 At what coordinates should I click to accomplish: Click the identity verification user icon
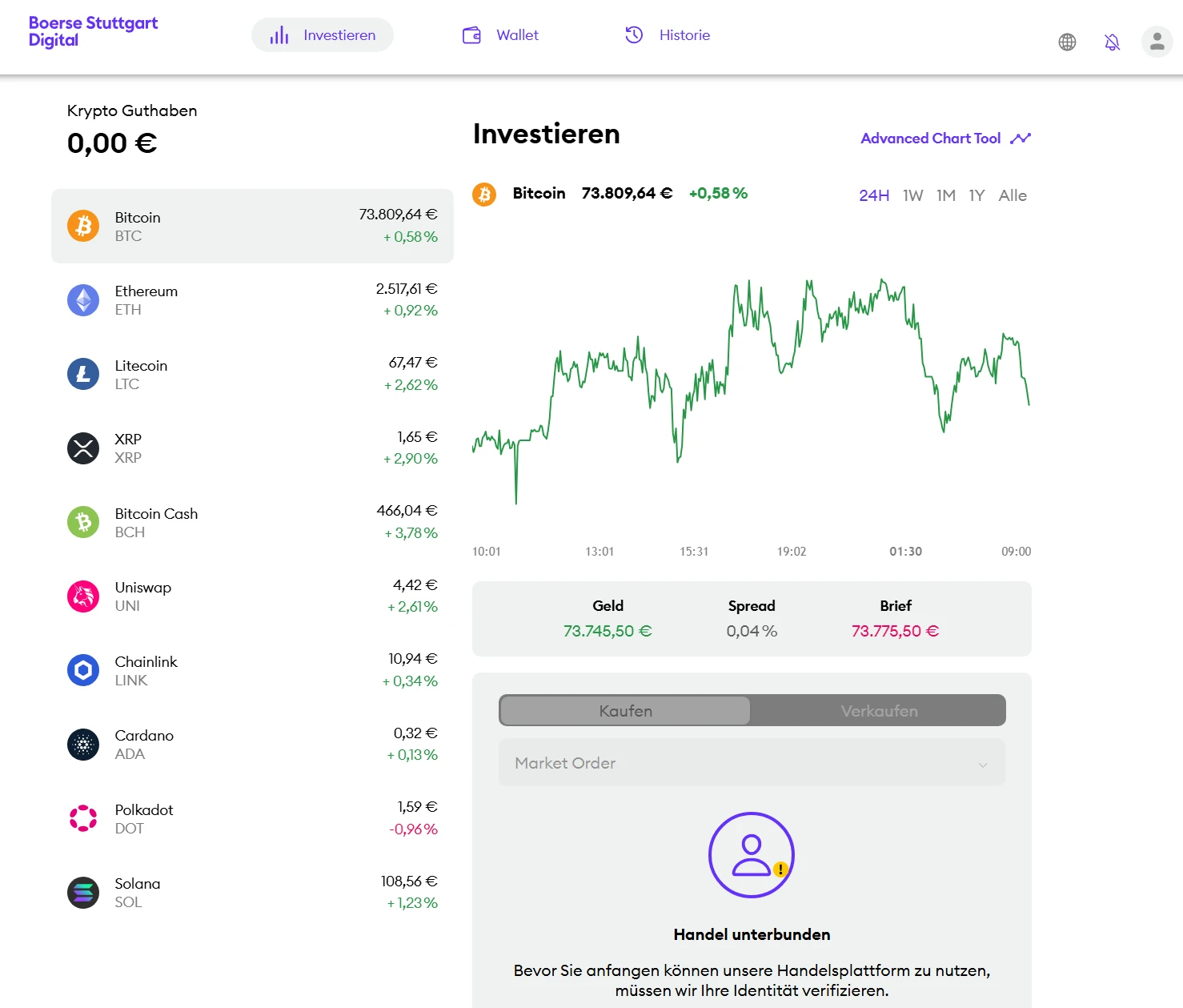[x=752, y=855]
